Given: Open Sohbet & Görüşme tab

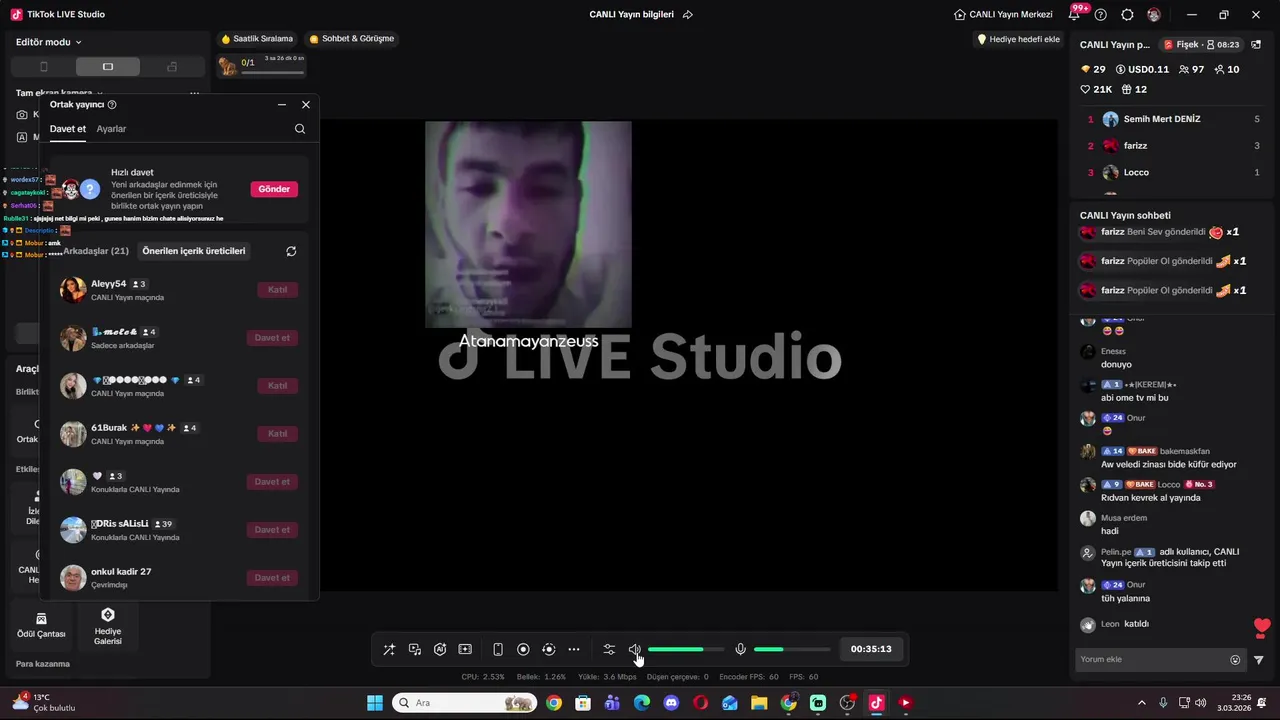Looking at the screenshot, I should (x=352, y=39).
